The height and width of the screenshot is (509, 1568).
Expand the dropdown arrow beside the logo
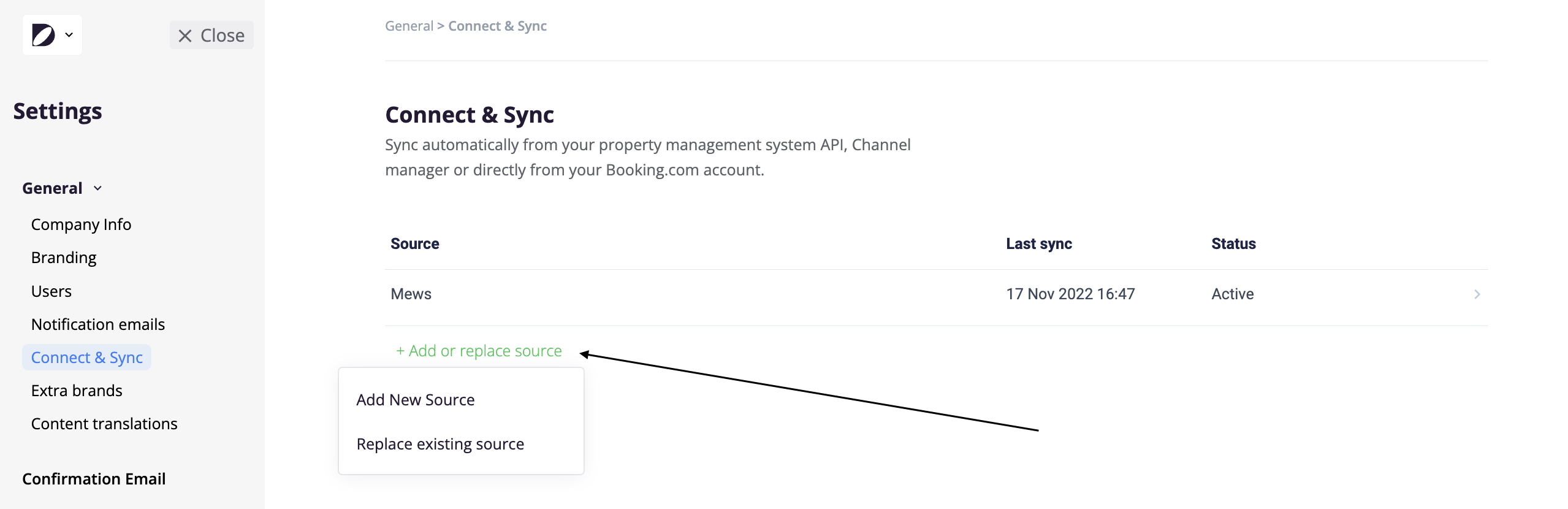tap(69, 35)
